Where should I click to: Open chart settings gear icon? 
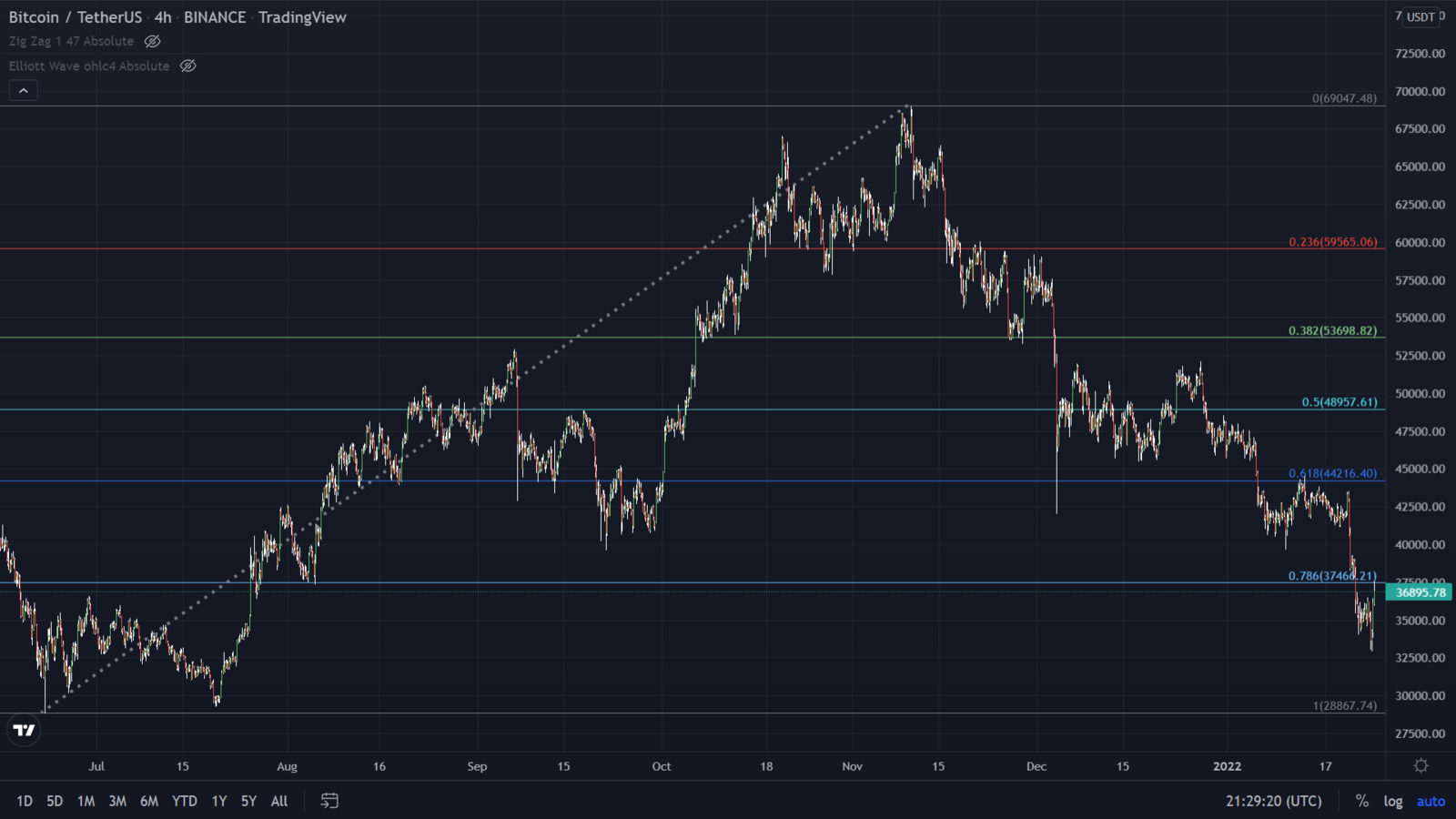coord(1421,766)
